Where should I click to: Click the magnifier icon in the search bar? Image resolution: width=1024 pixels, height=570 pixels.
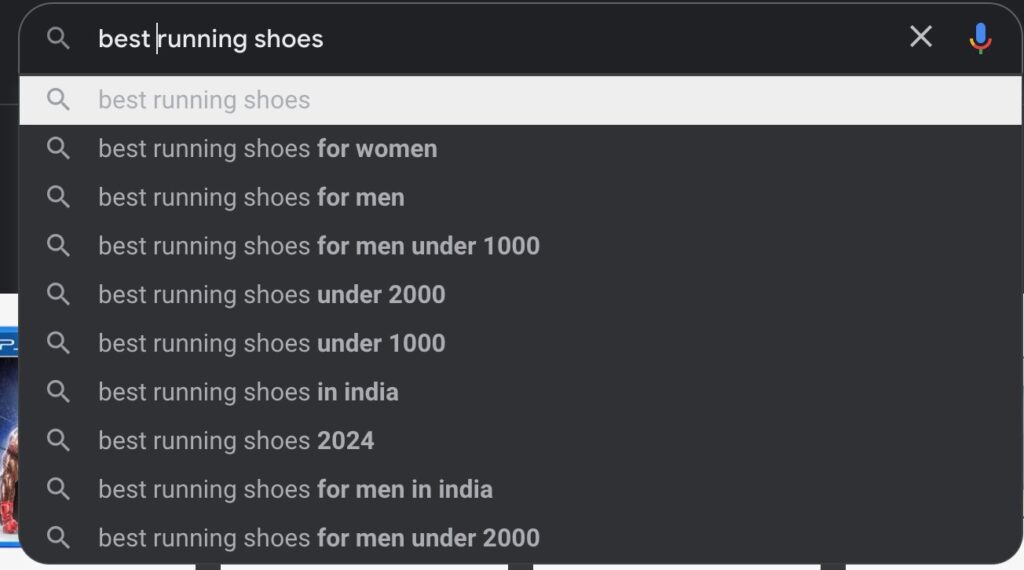(58, 39)
